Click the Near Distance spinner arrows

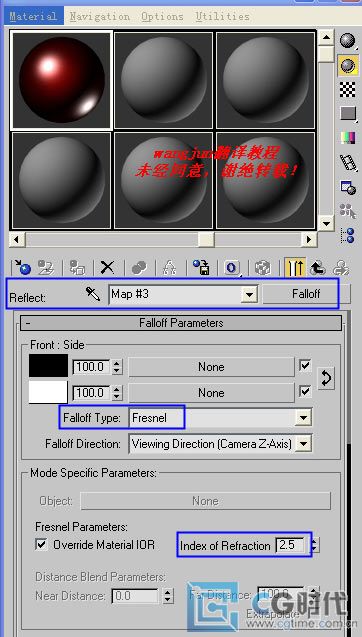click(x=168, y=596)
